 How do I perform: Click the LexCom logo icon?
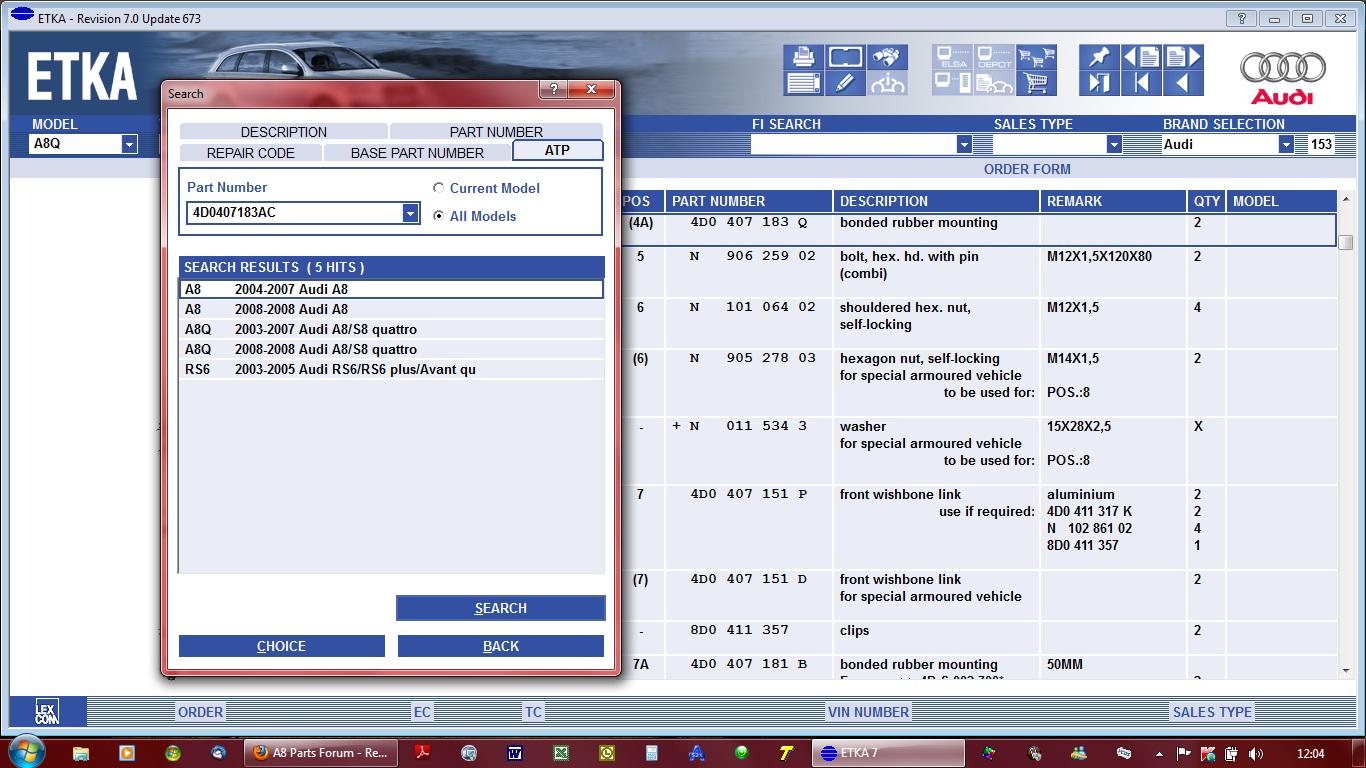point(47,712)
